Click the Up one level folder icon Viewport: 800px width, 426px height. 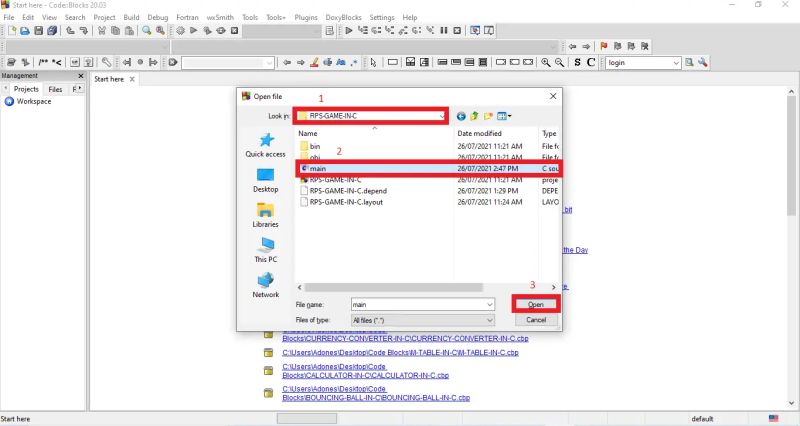(474, 116)
